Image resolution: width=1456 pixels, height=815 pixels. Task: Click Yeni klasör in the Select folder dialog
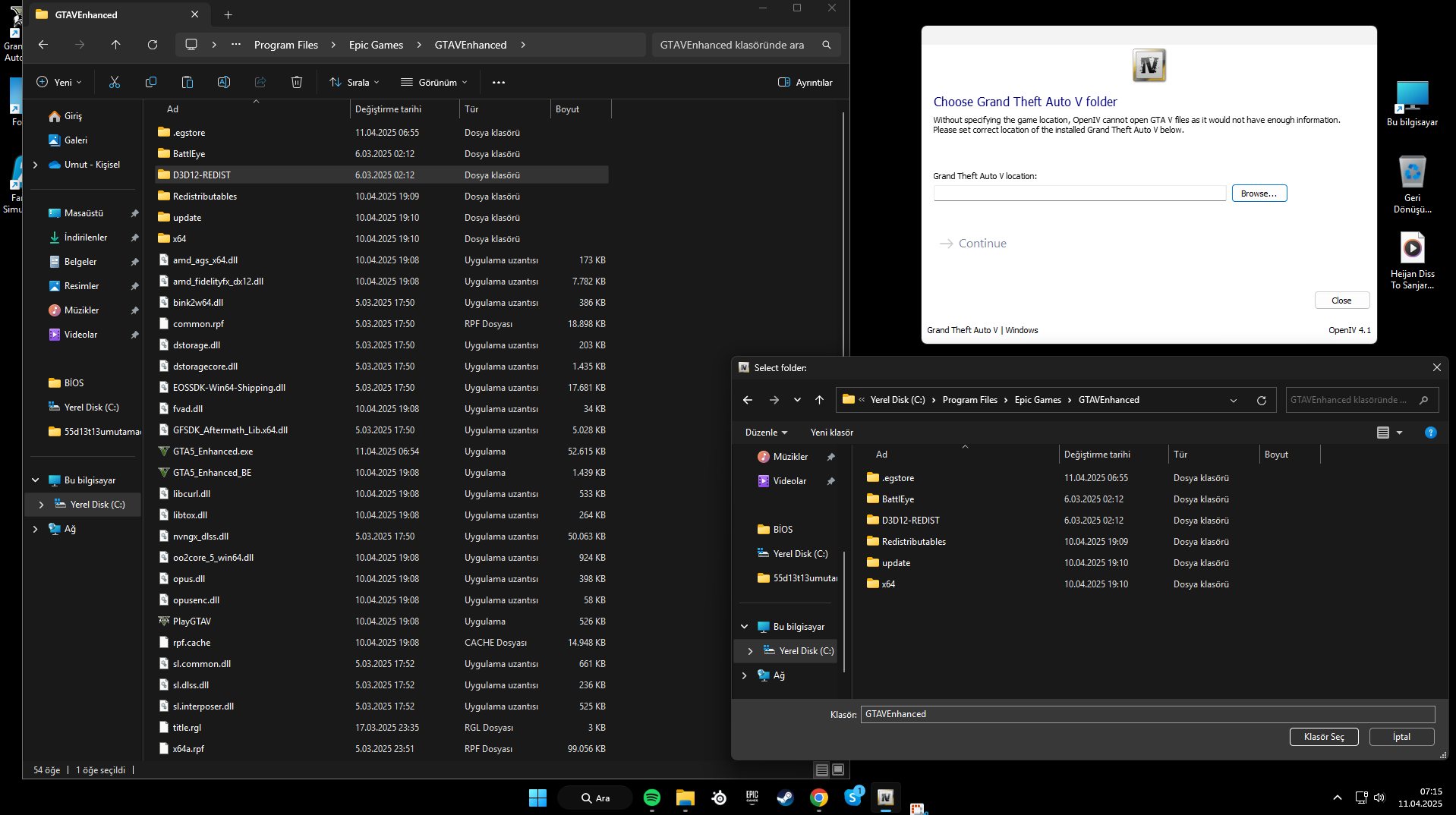tap(832, 433)
